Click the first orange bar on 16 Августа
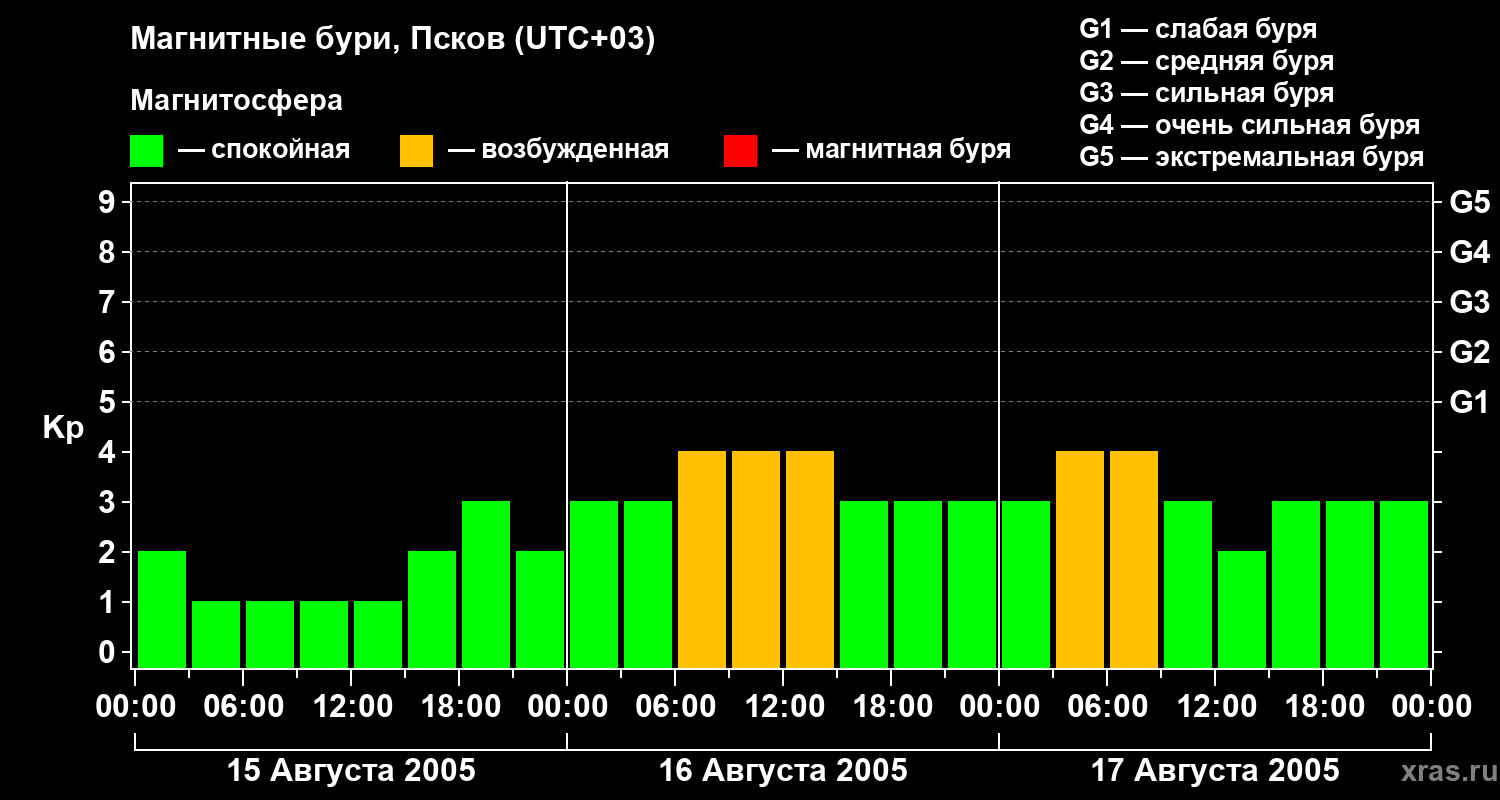 [702, 559]
